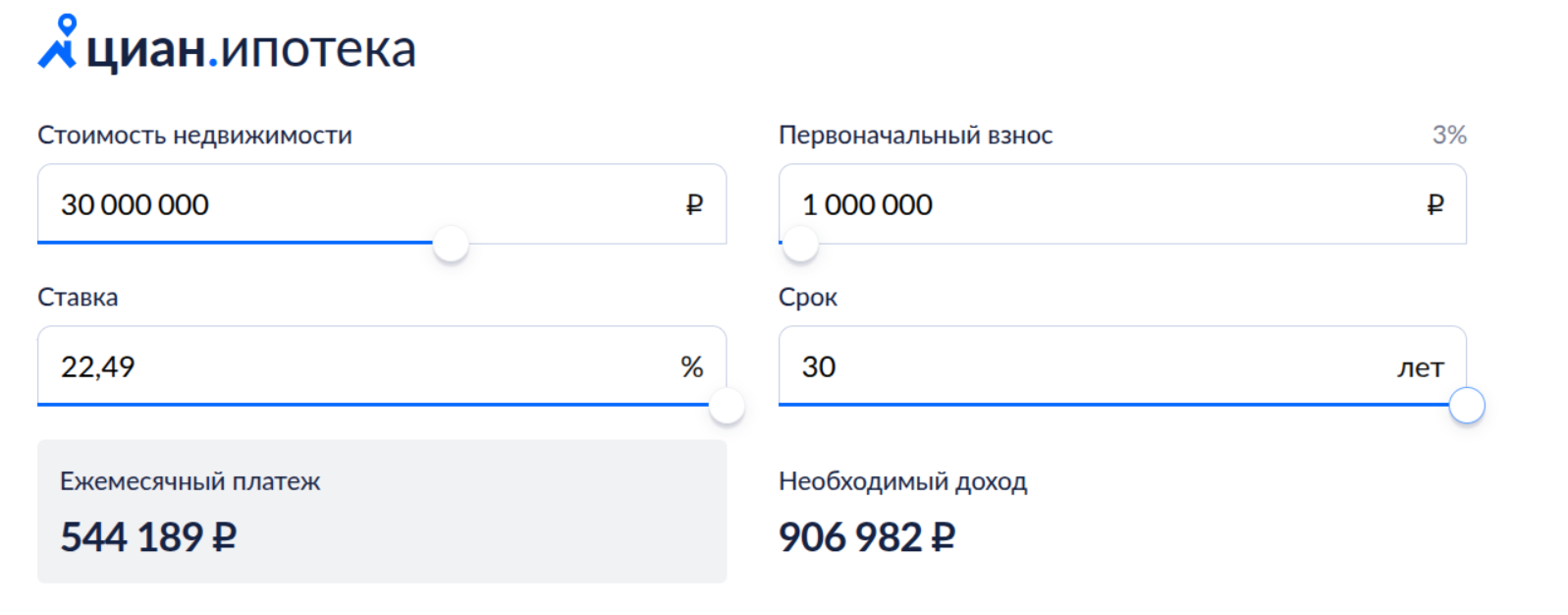Click the loan term slider handle
The height and width of the screenshot is (615, 1568).
click(x=1467, y=406)
